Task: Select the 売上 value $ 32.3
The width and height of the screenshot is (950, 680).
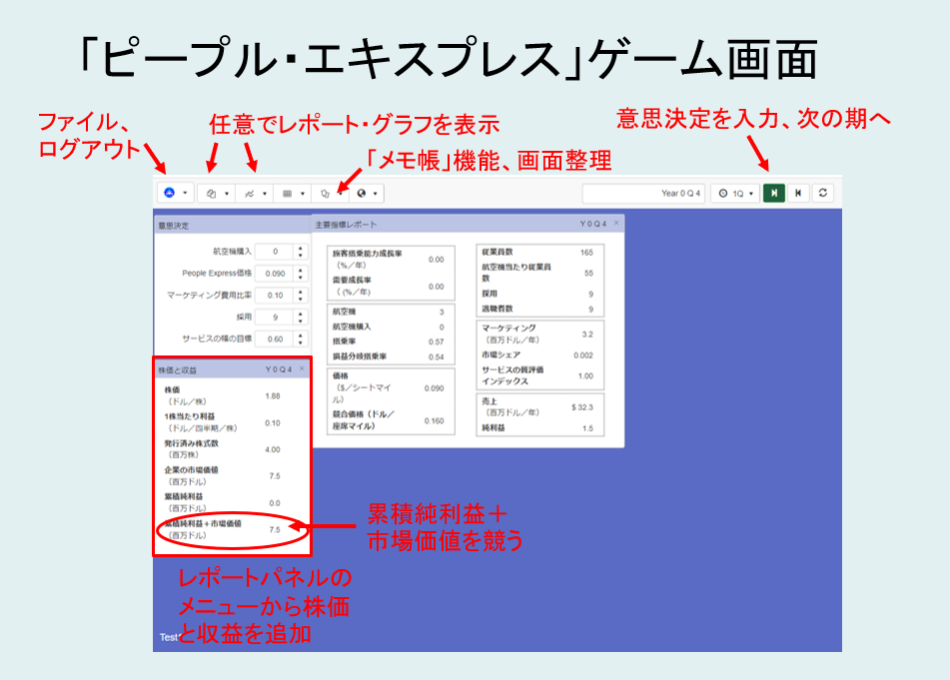Action: pos(582,407)
